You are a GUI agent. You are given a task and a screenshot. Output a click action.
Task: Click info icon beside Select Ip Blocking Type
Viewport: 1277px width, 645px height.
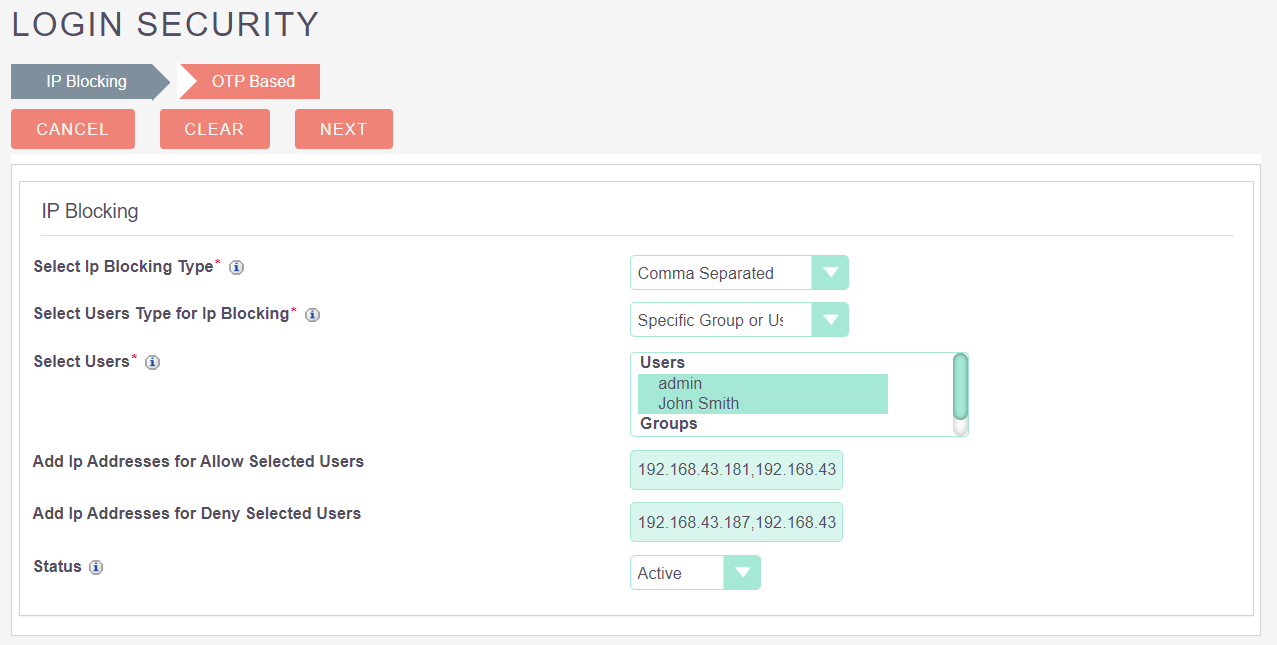click(236, 268)
